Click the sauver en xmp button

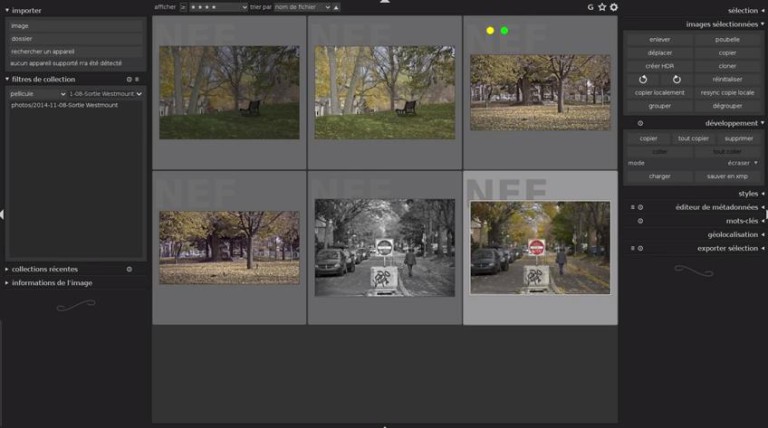pos(727,176)
